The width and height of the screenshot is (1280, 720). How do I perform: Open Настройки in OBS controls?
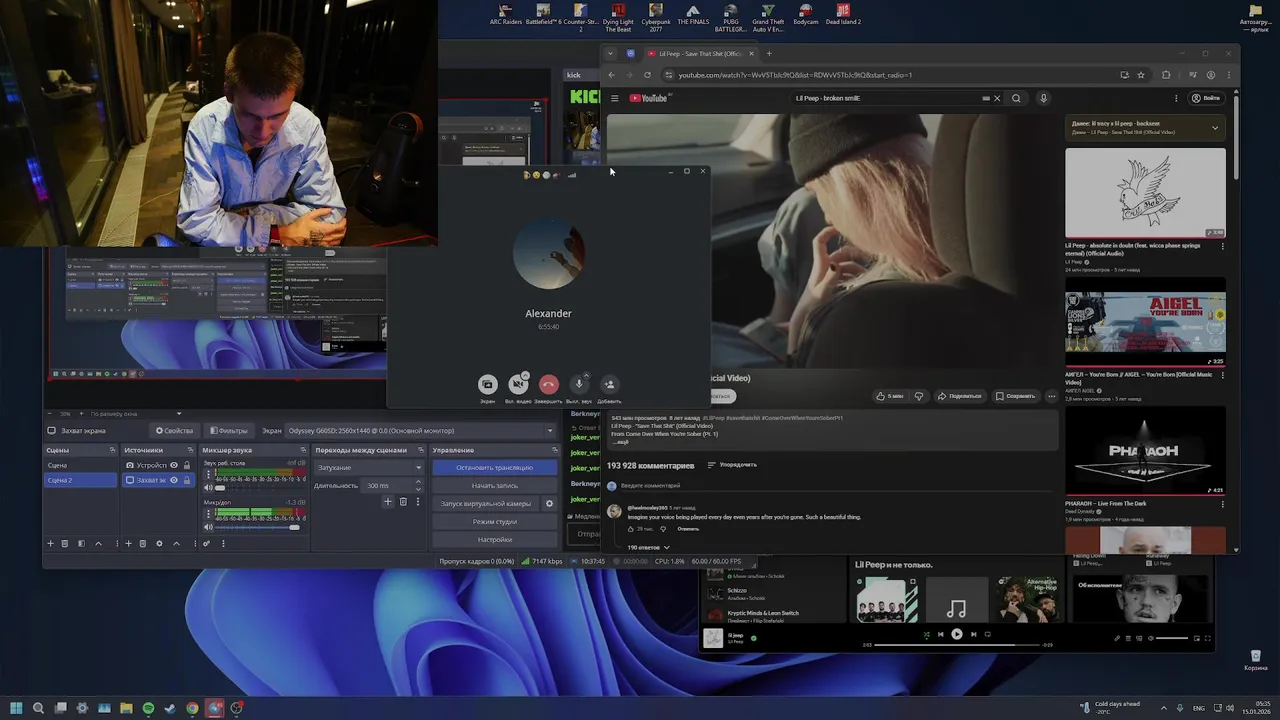coord(494,539)
